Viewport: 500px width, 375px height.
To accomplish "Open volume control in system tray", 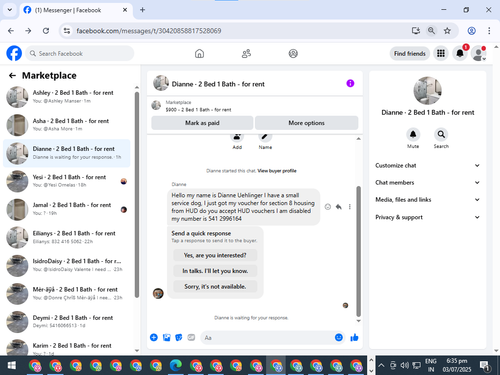I will 404,365.
